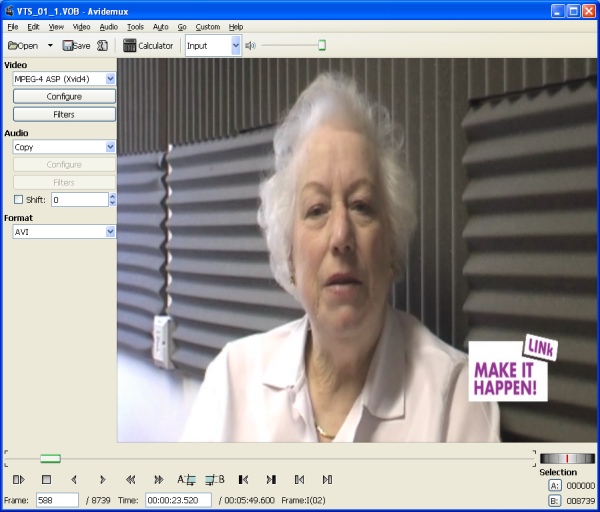This screenshot has height=512, width=600.
Task: Click the Play button in playback controls
Action: coord(19,479)
